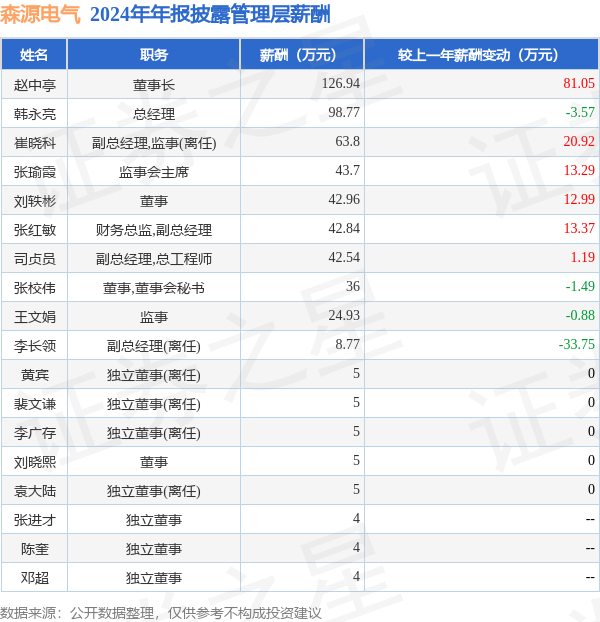The image size is (600, 622).
Task: Select the name 张瑜霞
Action: [x=35, y=172]
